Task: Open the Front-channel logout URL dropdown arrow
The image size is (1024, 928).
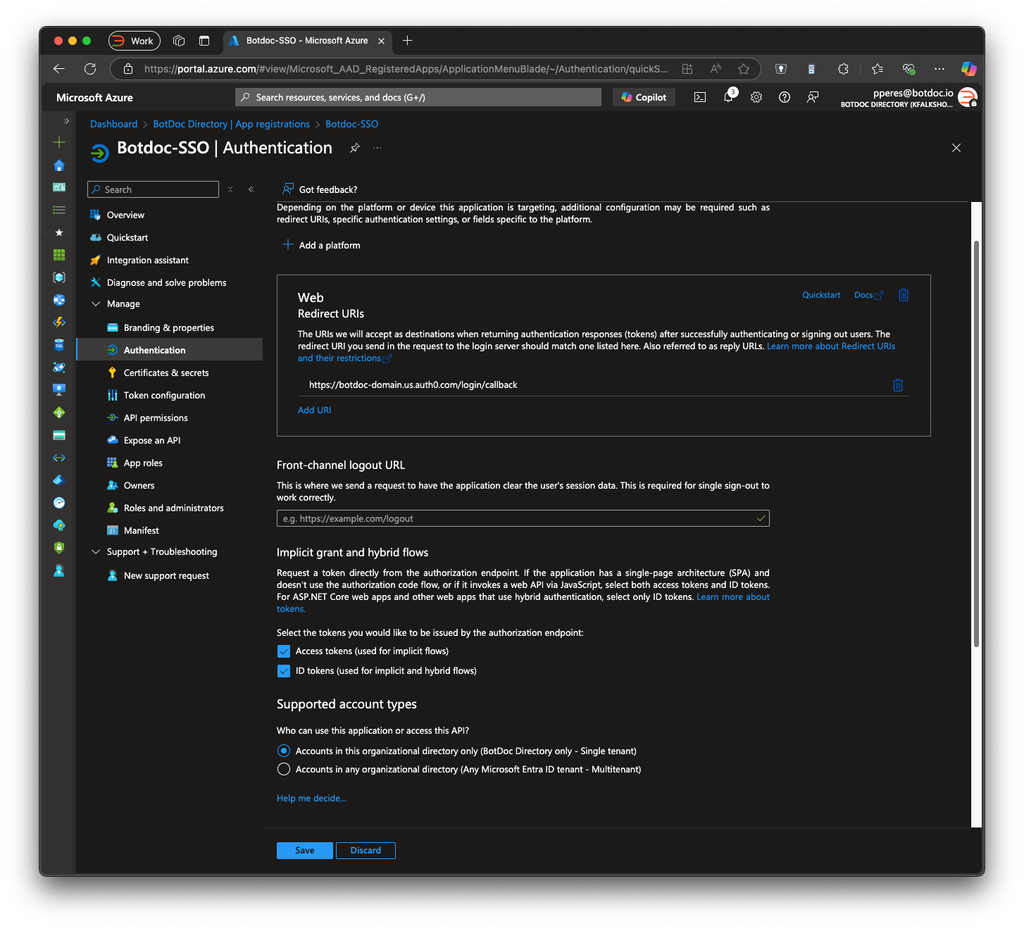Action: [761, 518]
